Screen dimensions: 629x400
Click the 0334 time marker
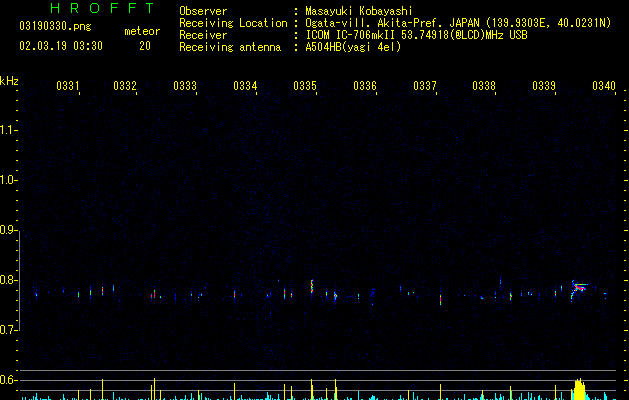click(x=245, y=86)
